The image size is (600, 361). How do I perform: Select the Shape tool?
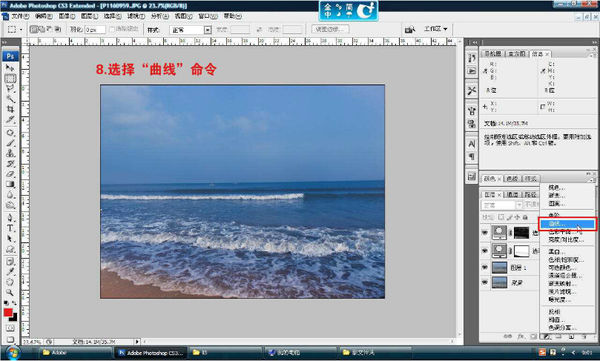click(x=10, y=249)
